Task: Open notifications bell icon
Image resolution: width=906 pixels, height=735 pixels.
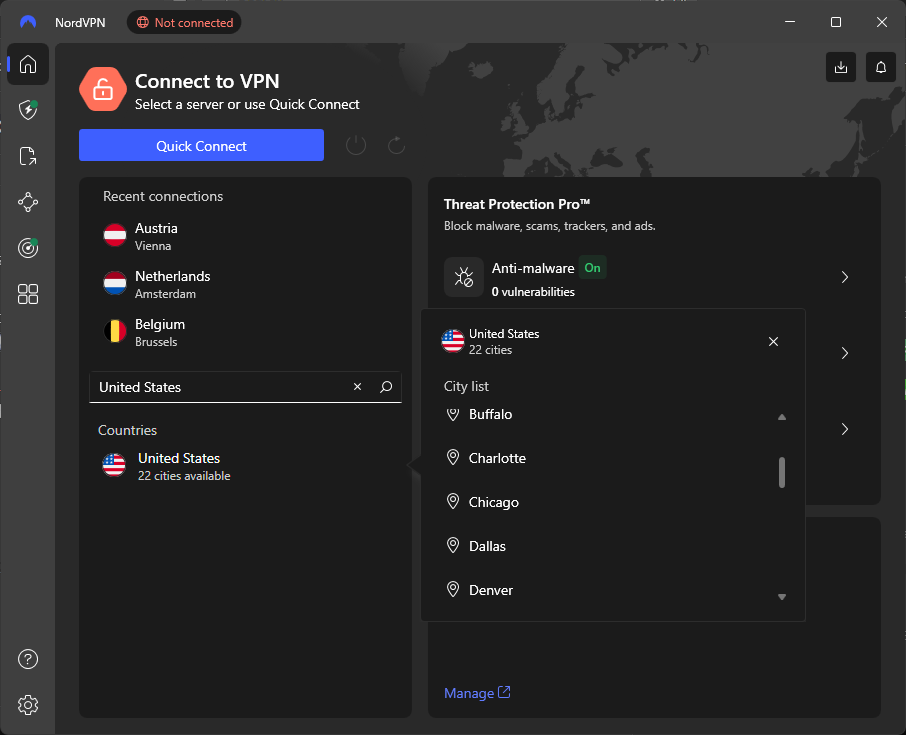Action: [881, 67]
